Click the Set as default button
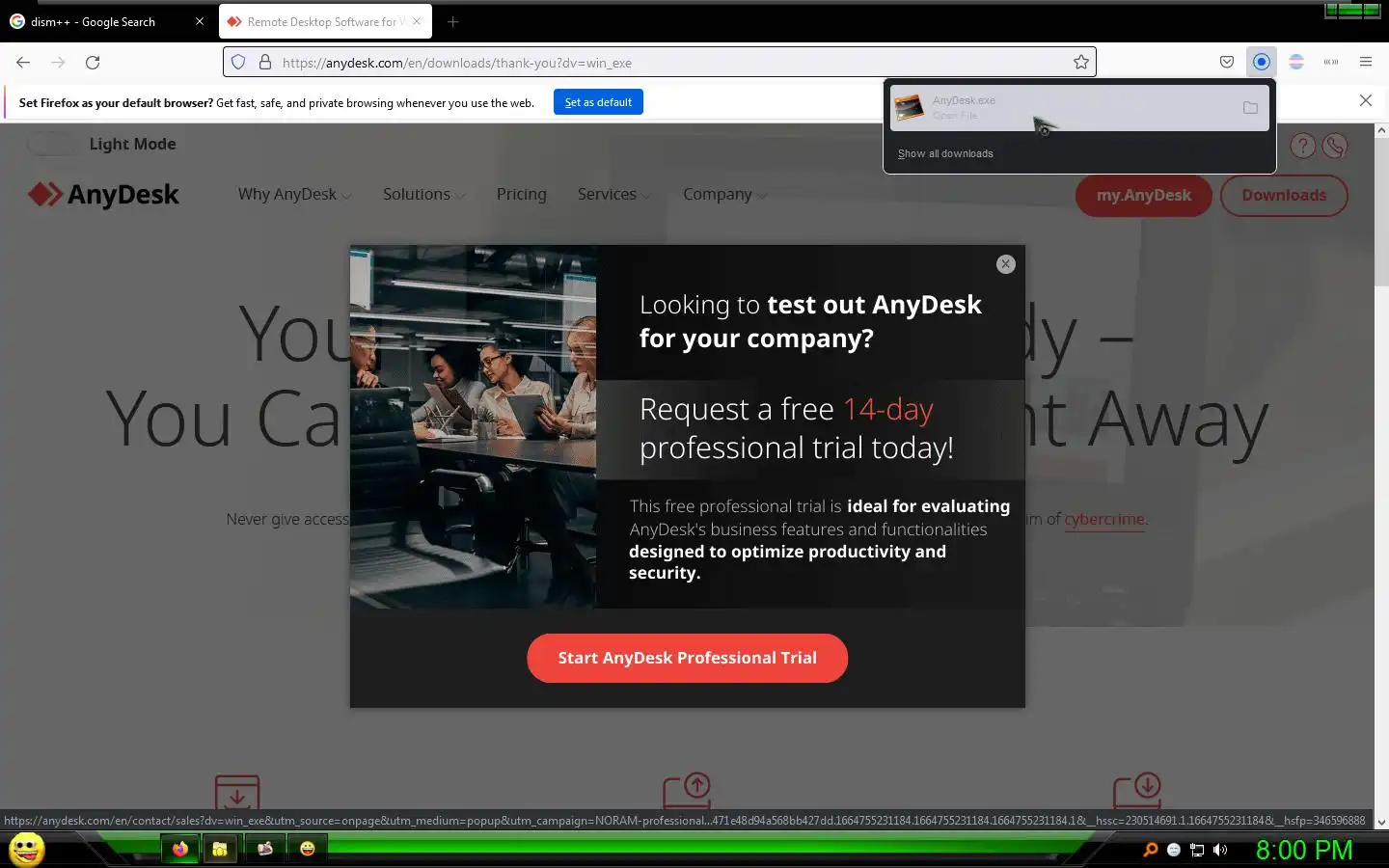 pyautogui.click(x=598, y=102)
